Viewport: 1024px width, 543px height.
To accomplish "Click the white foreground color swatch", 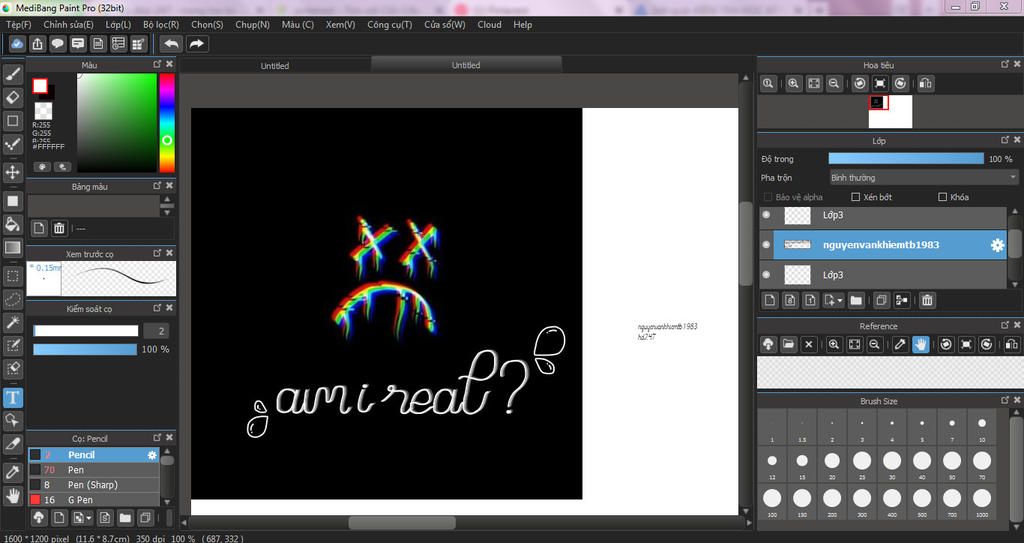I will [40, 86].
